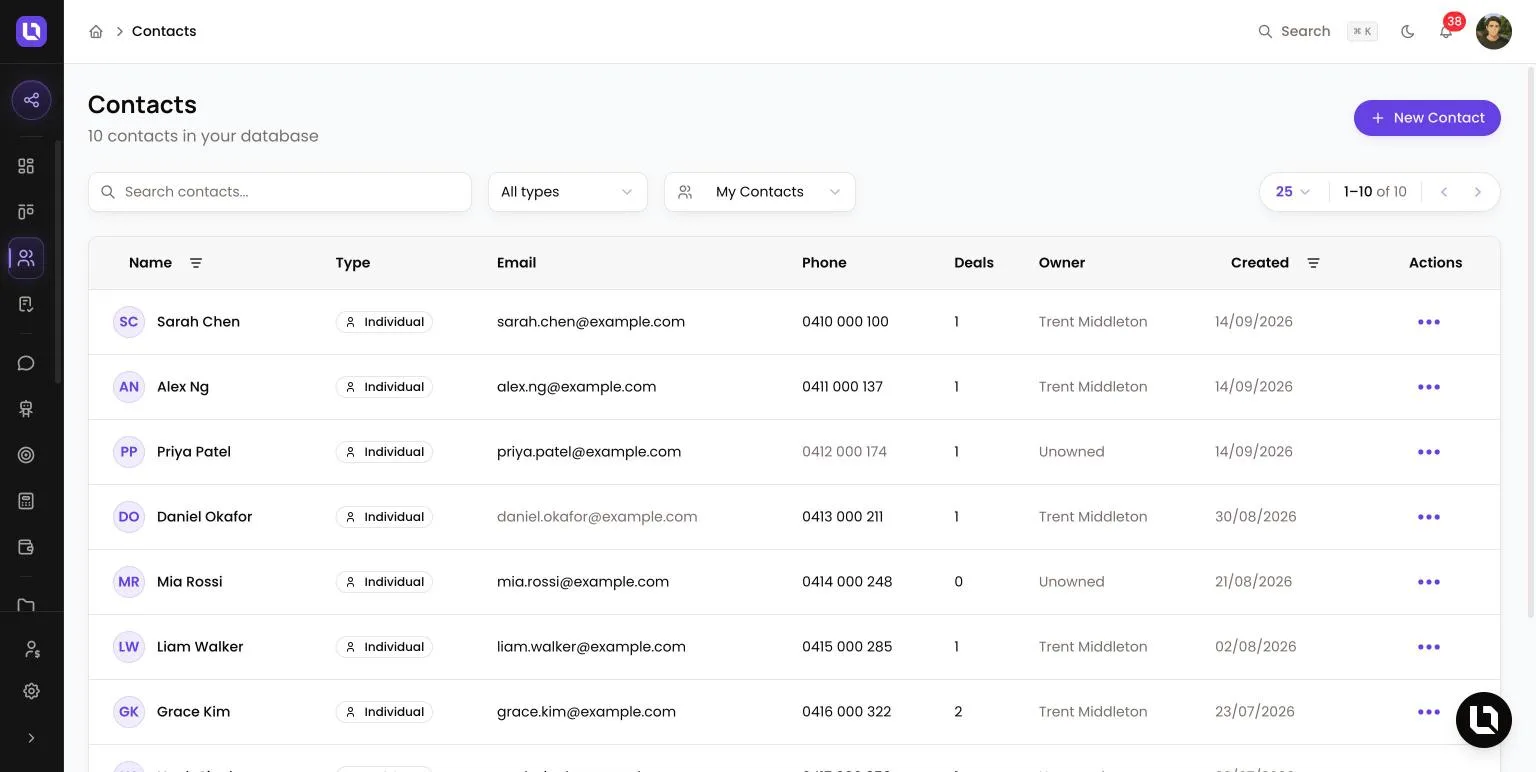The image size is (1536, 772).
Task: Go to the previous page of contacts
Action: (1444, 192)
